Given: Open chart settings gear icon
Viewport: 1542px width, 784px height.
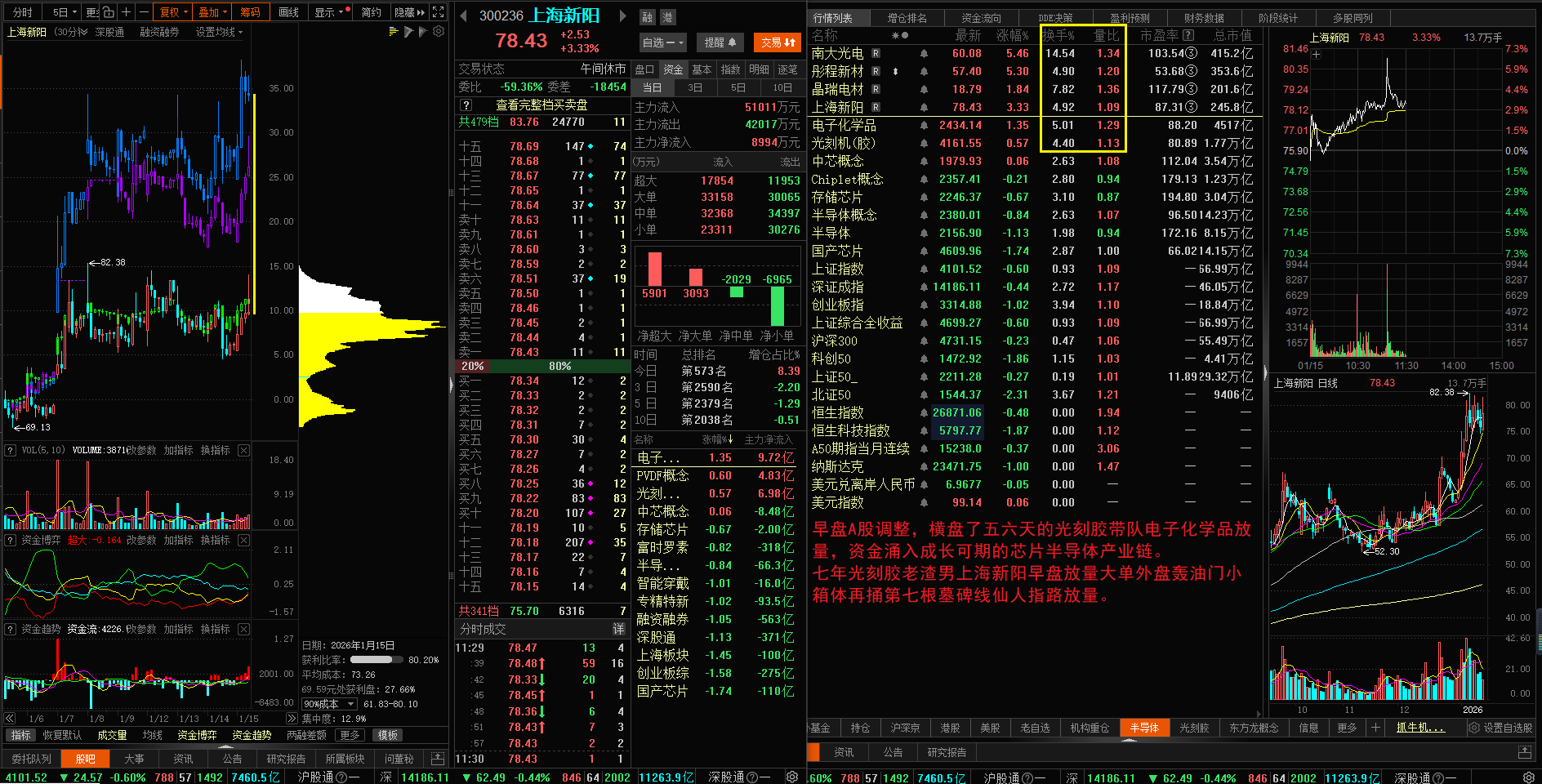Looking at the screenshot, I should [x=439, y=32].
